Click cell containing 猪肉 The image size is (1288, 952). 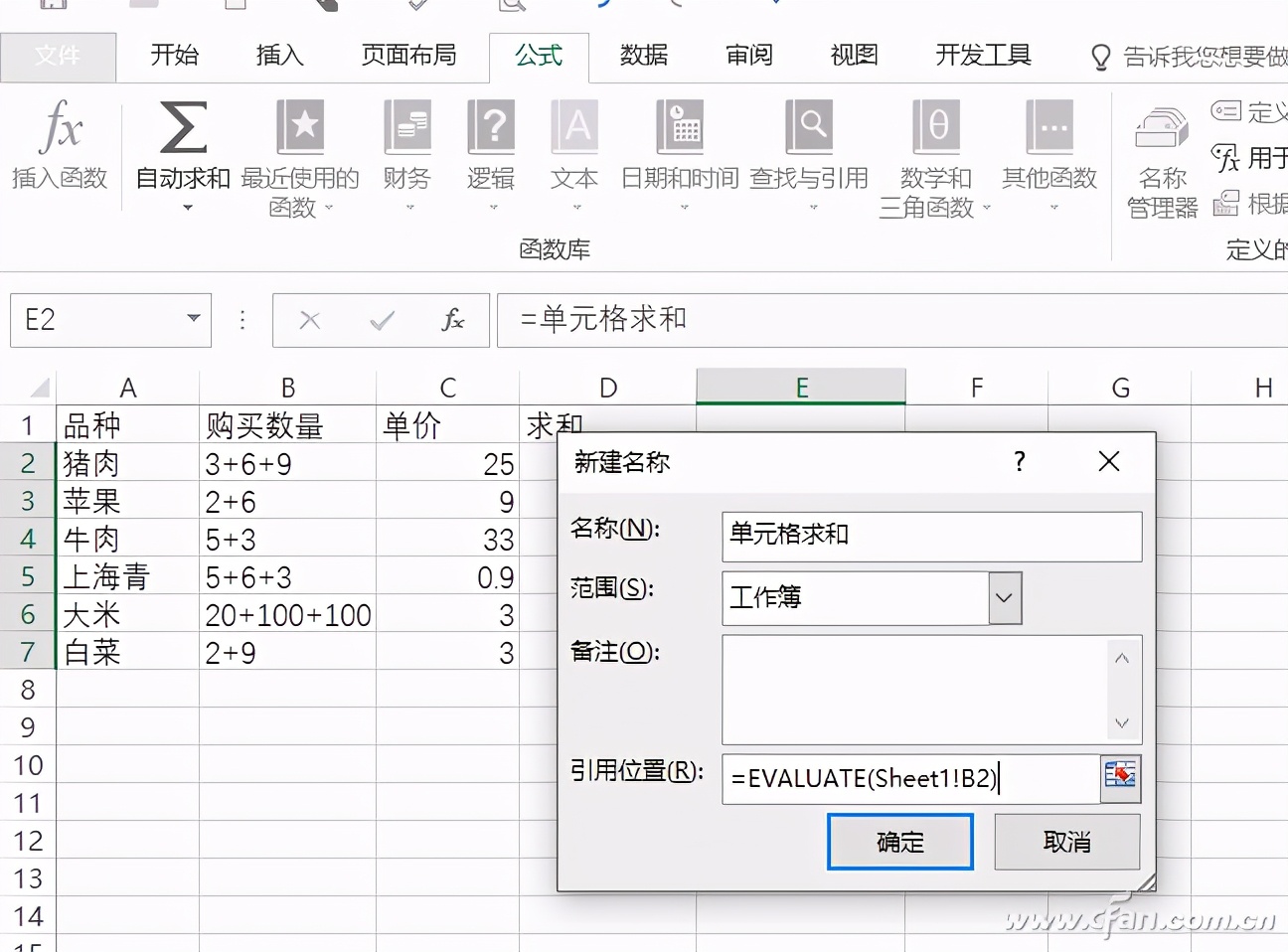point(128,463)
